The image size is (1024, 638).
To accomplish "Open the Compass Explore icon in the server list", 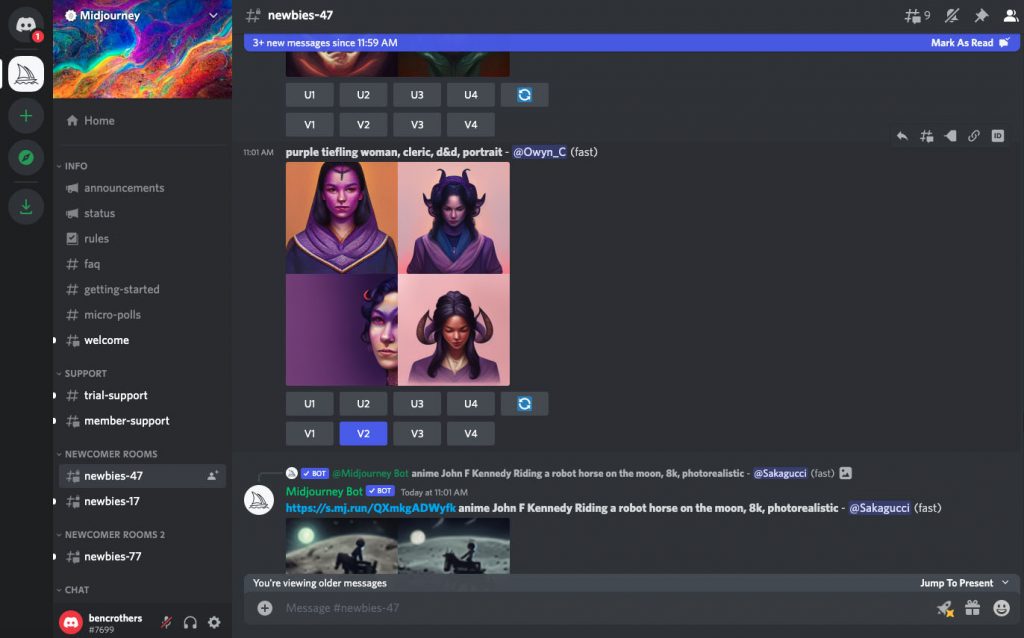I will (x=26, y=158).
